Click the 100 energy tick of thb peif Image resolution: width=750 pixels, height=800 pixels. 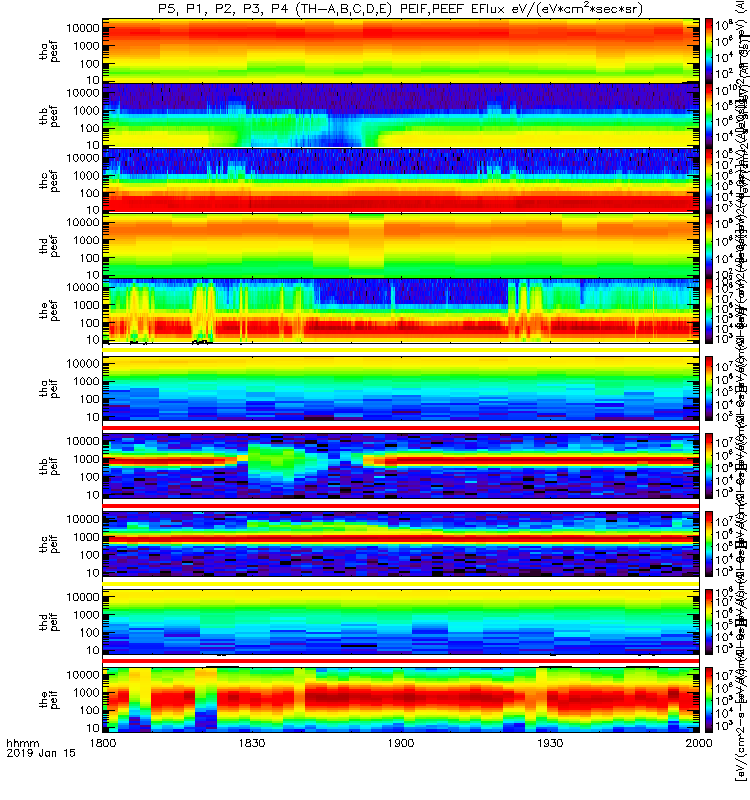(90, 477)
